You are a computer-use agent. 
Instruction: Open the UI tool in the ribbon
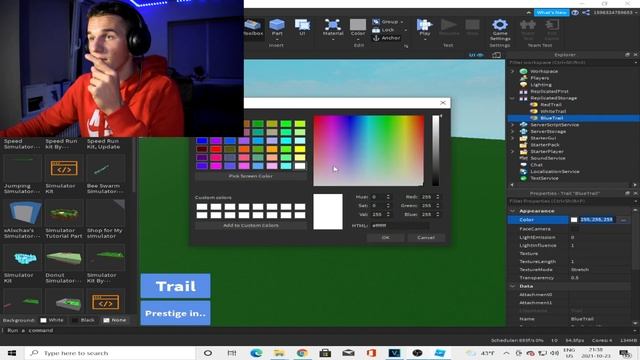(302, 27)
